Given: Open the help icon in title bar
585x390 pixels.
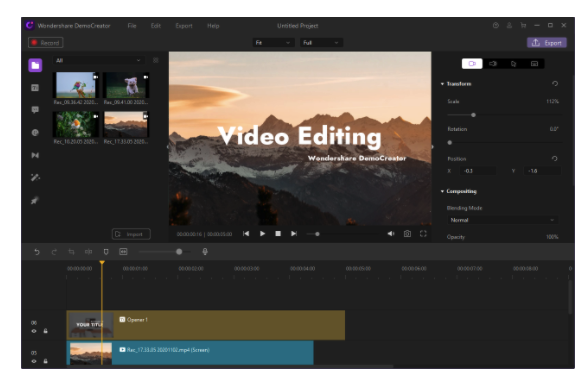Looking at the screenshot, I should [x=496, y=25].
